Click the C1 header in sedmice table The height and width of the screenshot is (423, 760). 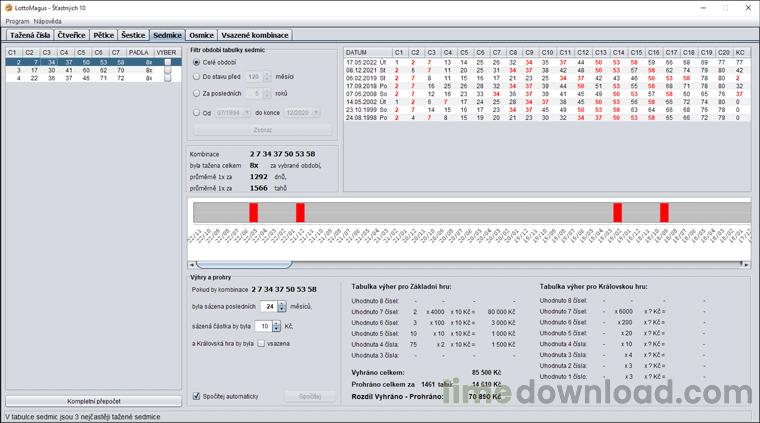pos(13,52)
